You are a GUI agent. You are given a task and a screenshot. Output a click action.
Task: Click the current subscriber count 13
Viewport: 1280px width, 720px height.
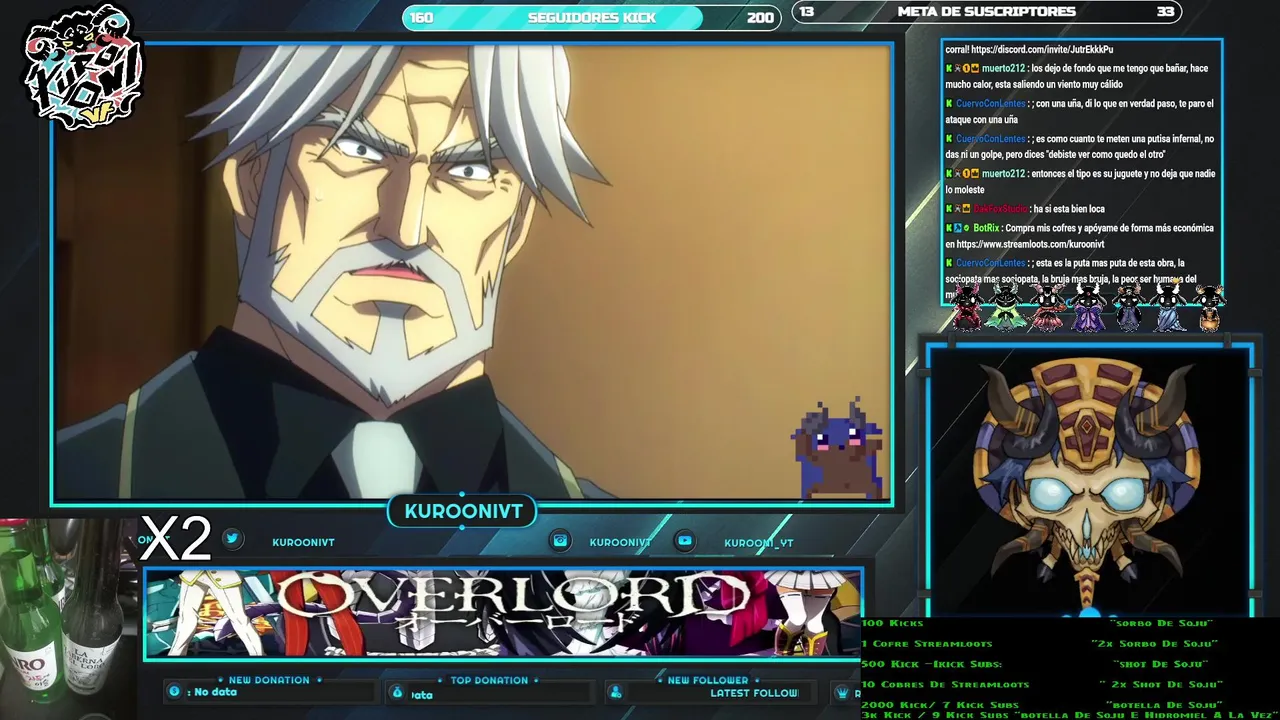(x=807, y=12)
